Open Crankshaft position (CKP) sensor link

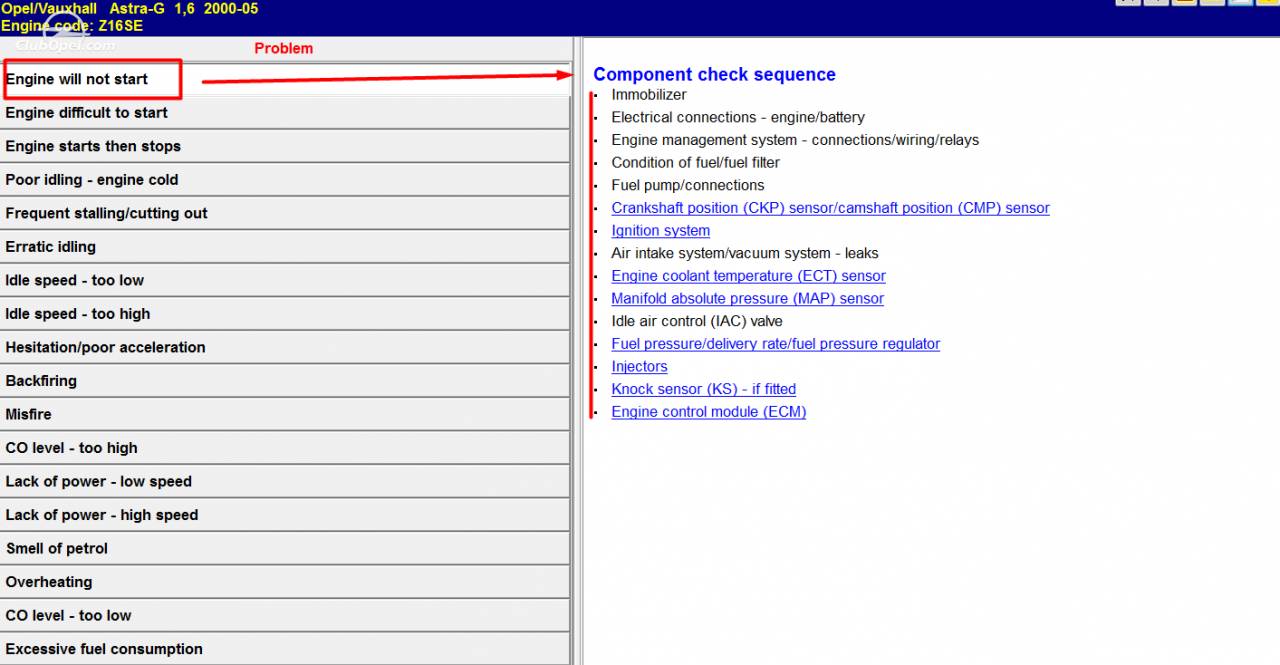tap(830, 208)
